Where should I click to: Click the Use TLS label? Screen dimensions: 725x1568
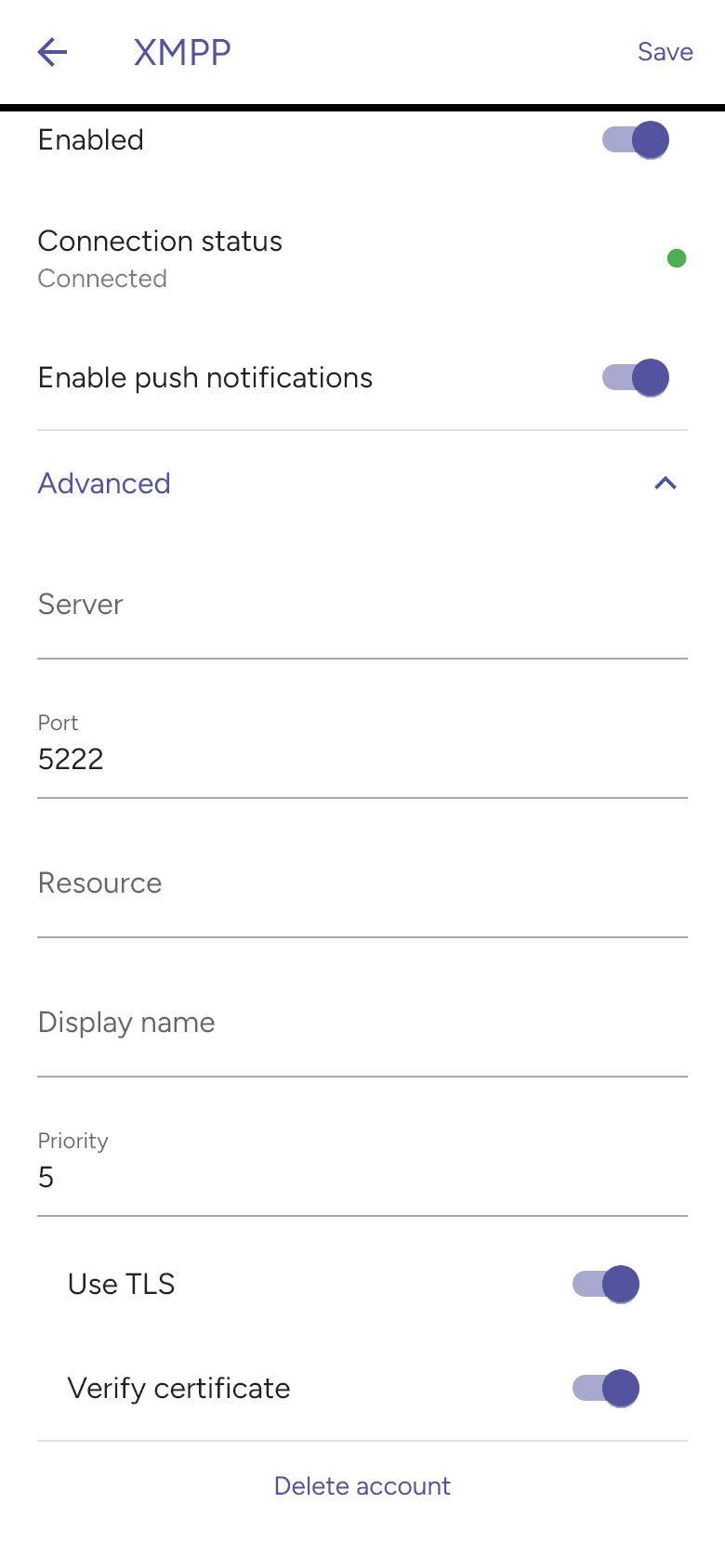122,1285
